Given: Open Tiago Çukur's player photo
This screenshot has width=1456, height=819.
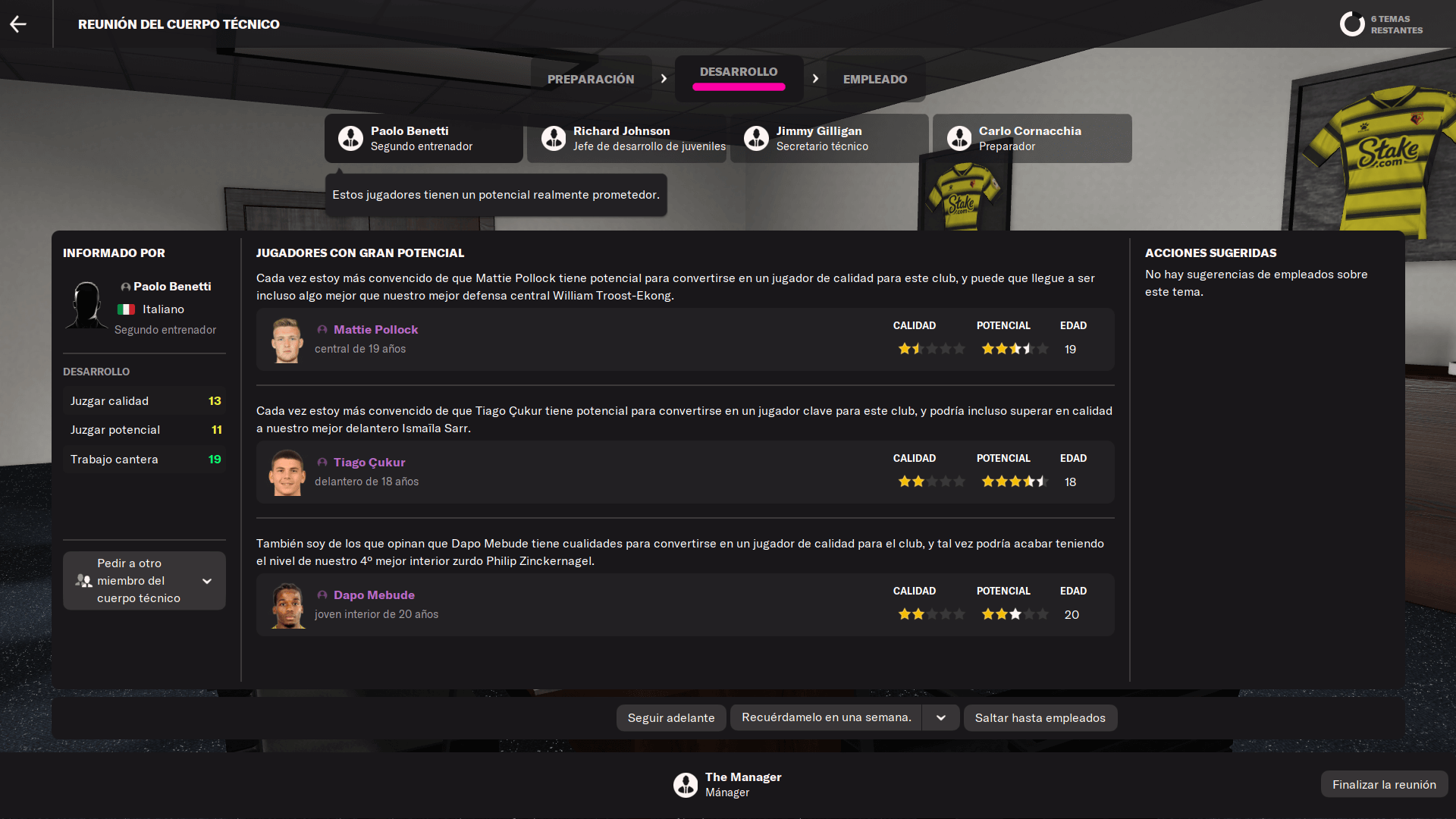Looking at the screenshot, I should tap(287, 472).
